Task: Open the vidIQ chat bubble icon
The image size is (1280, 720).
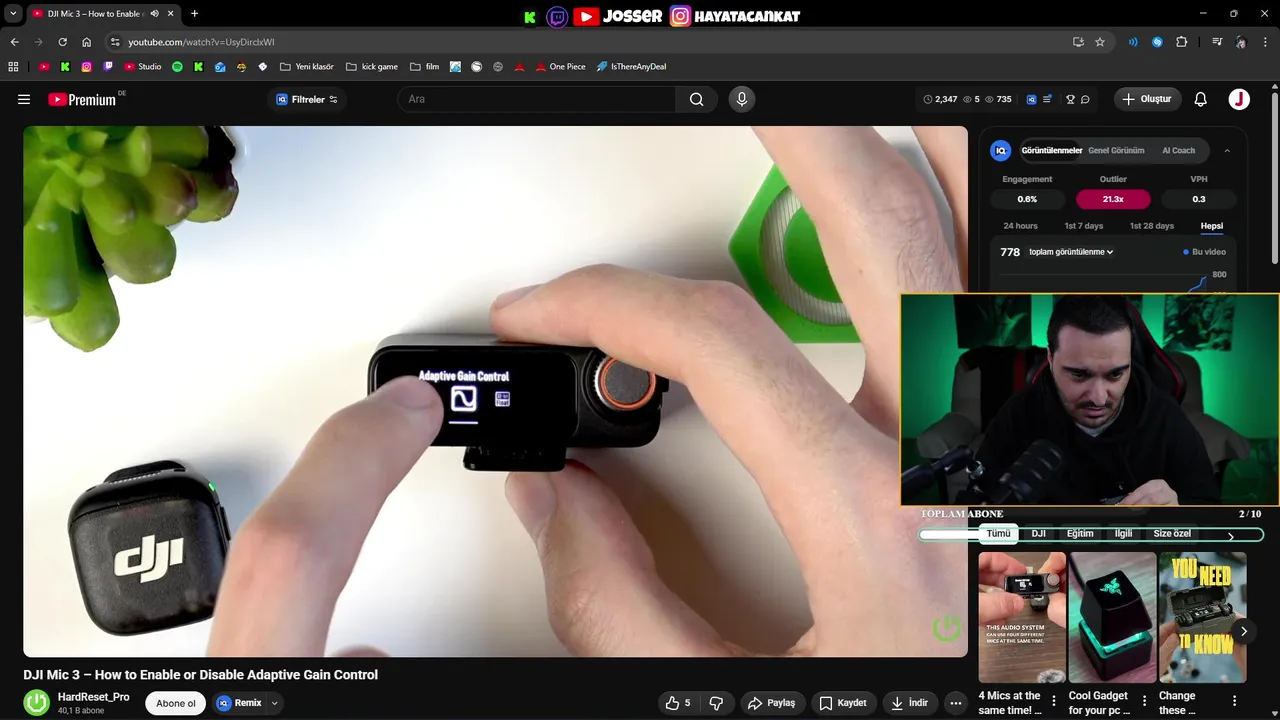Action: (1085, 99)
